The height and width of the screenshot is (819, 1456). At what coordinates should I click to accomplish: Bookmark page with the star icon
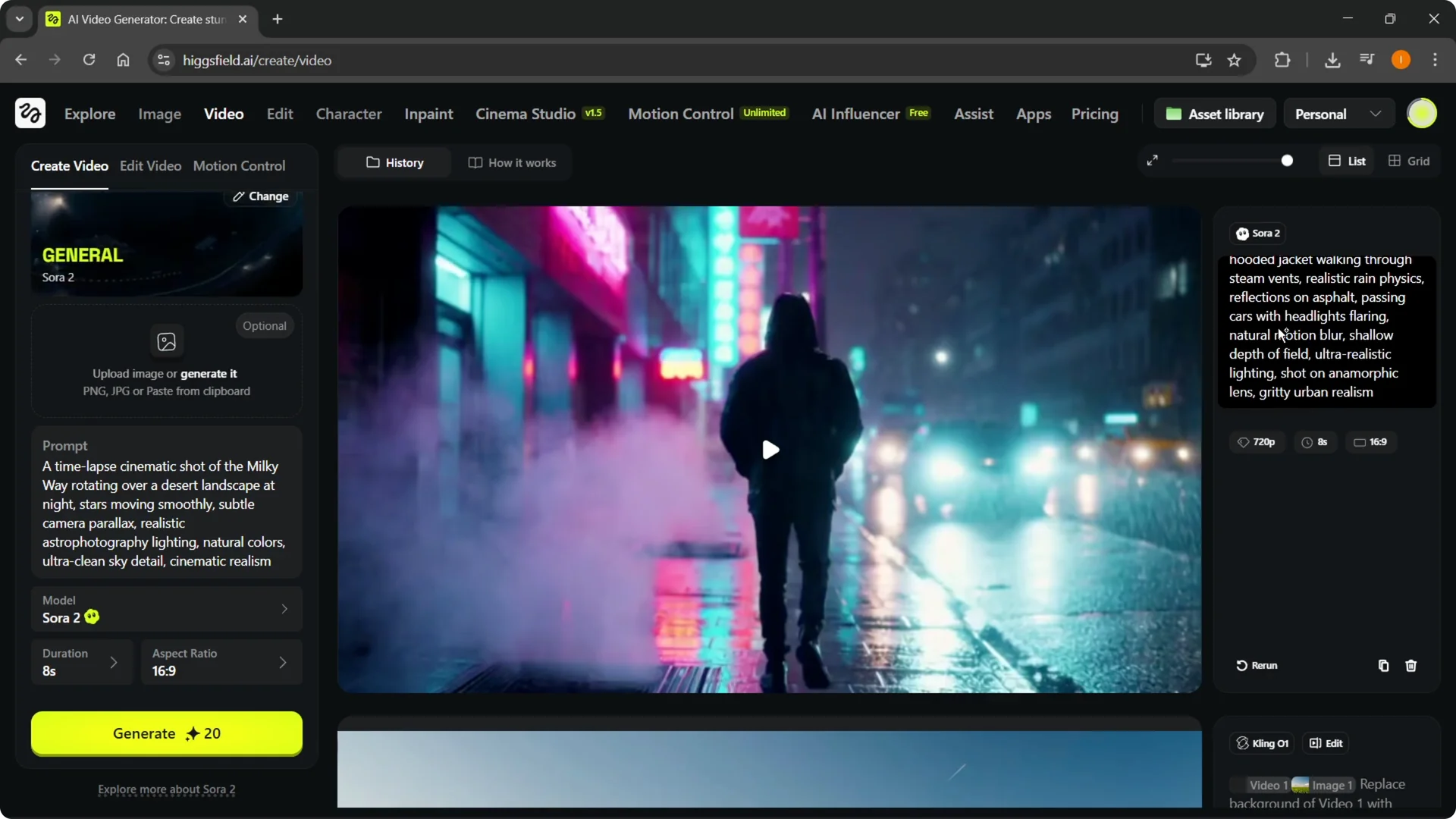[1235, 61]
